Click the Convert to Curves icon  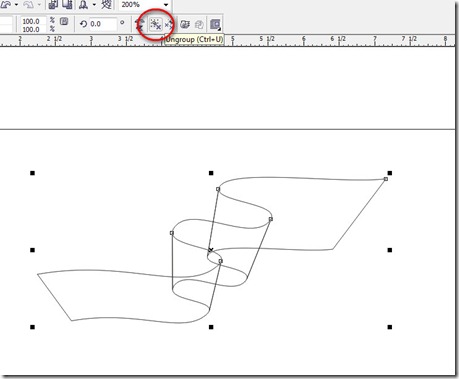point(215,24)
